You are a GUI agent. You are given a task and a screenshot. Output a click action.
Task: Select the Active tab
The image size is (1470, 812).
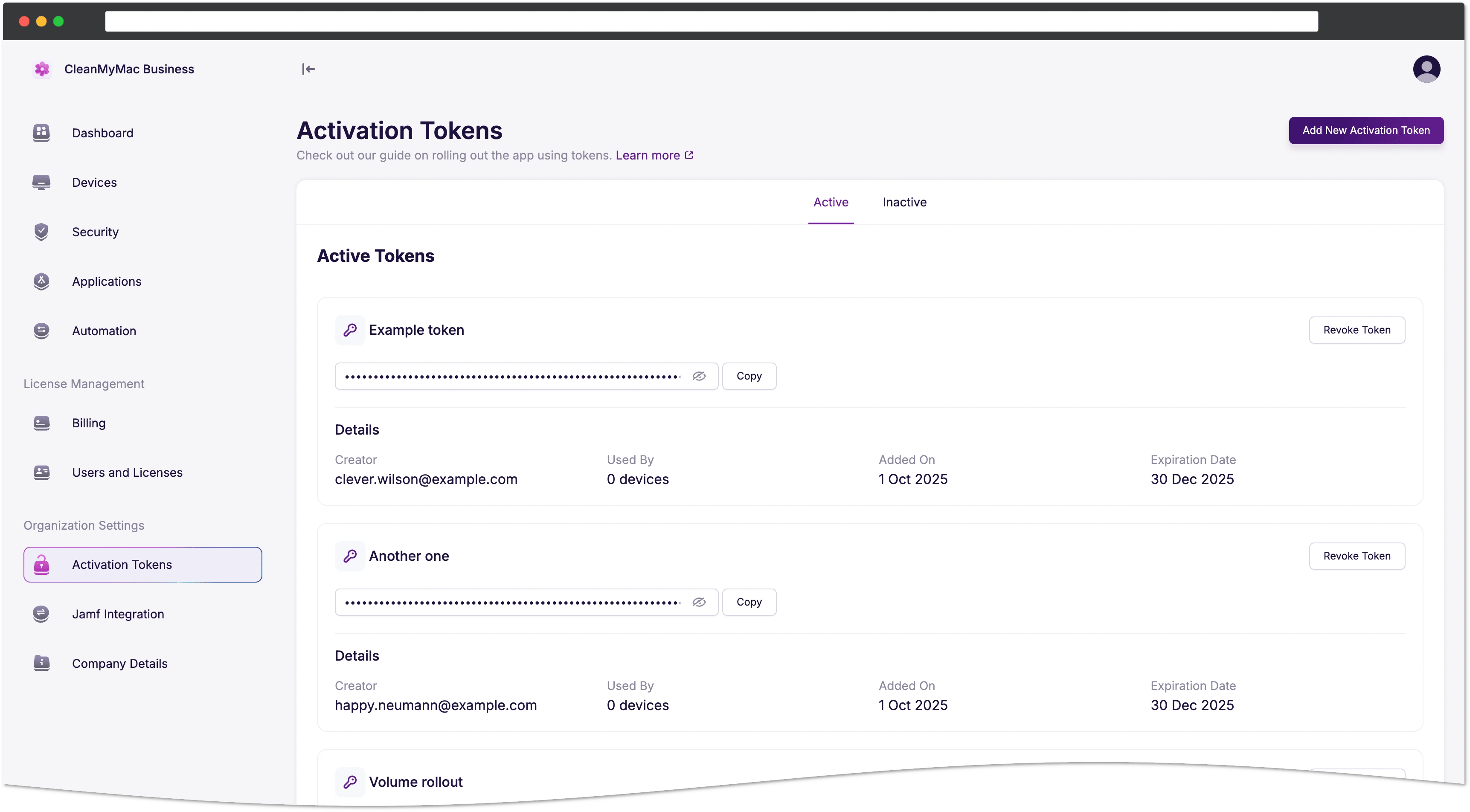(830, 202)
